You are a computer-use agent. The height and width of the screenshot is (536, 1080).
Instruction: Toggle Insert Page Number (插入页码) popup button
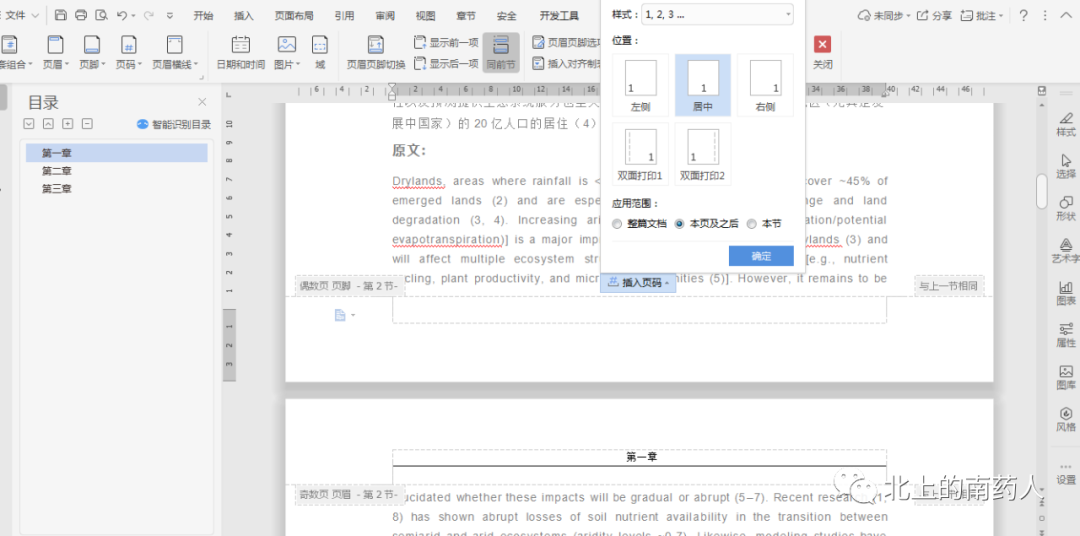point(638,282)
